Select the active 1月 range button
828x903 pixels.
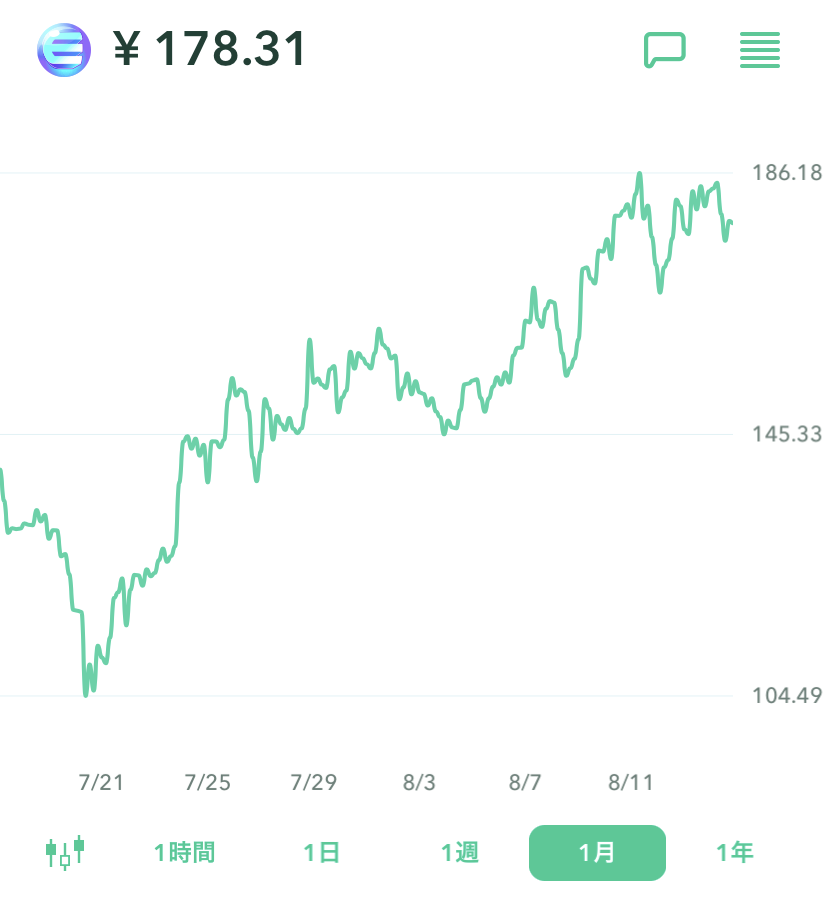pyautogui.click(x=597, y=853)
